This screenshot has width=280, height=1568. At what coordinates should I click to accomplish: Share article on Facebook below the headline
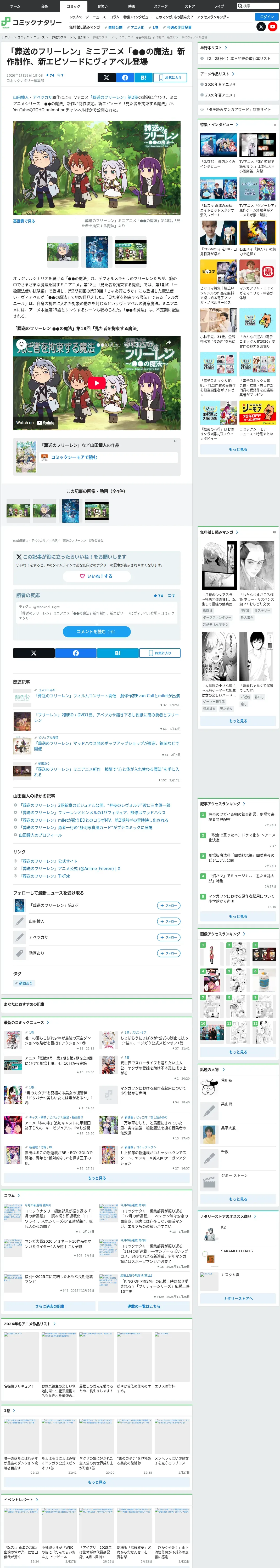pyautogui.click(x=125, y=77)
